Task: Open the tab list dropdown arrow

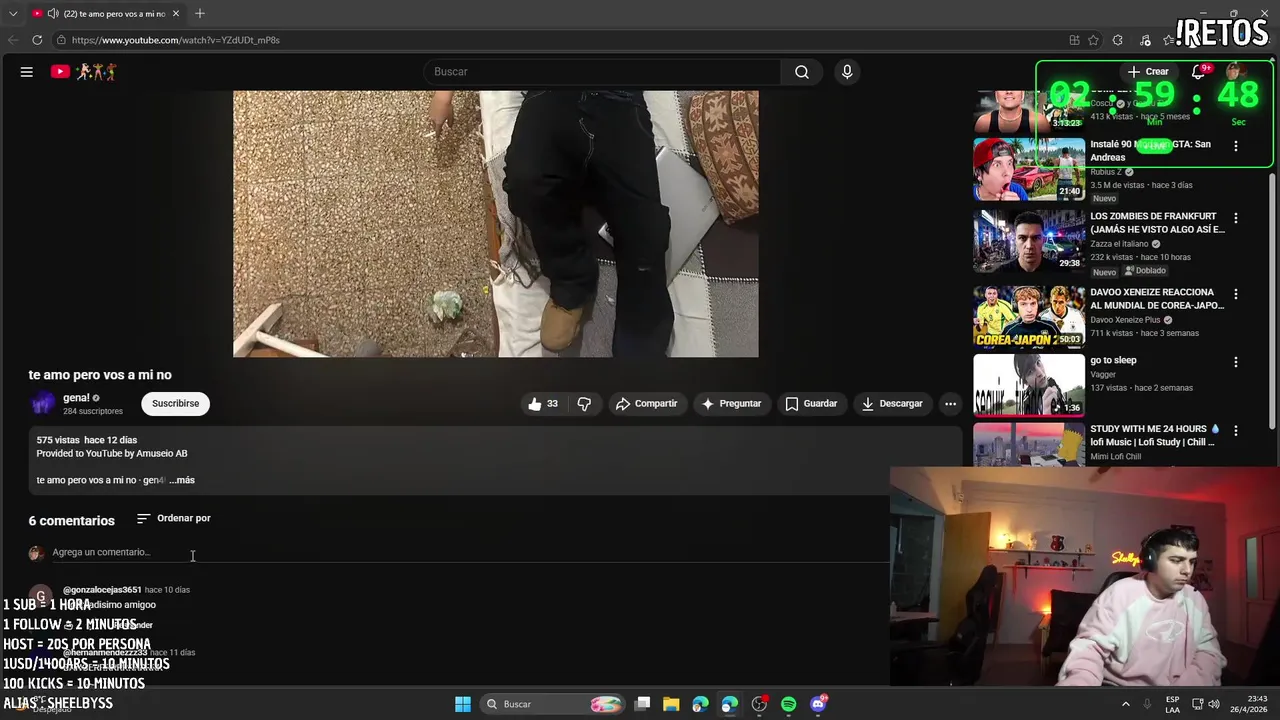Action: [x=13, y=14]
